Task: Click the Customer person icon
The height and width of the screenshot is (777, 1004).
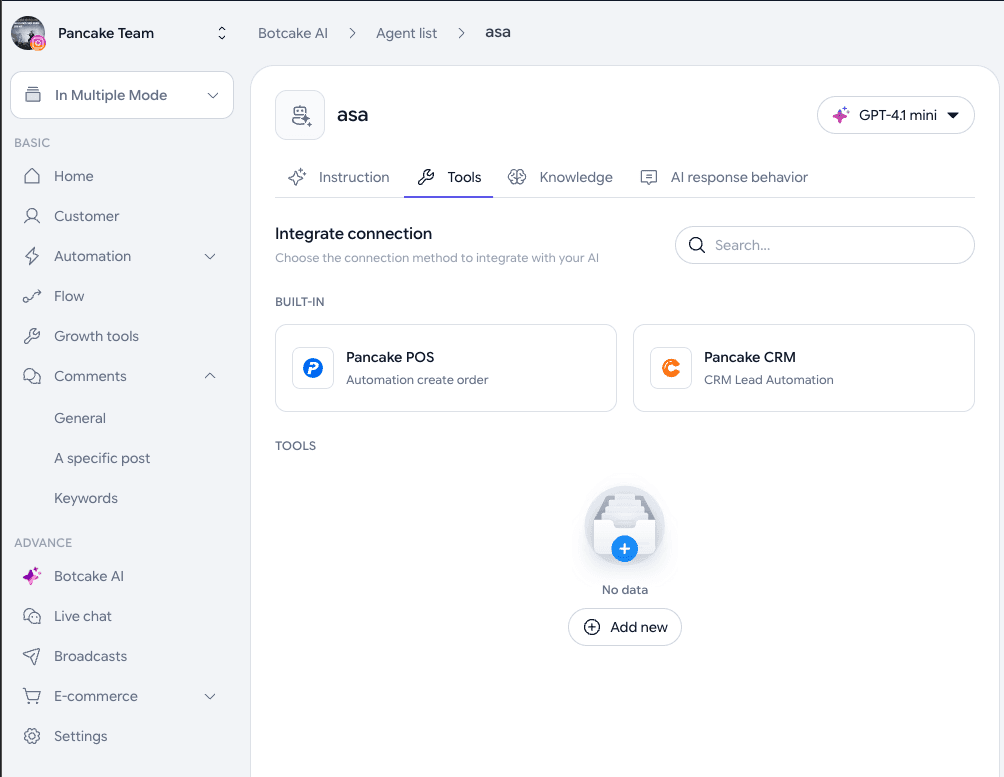Action: point(32,216)
